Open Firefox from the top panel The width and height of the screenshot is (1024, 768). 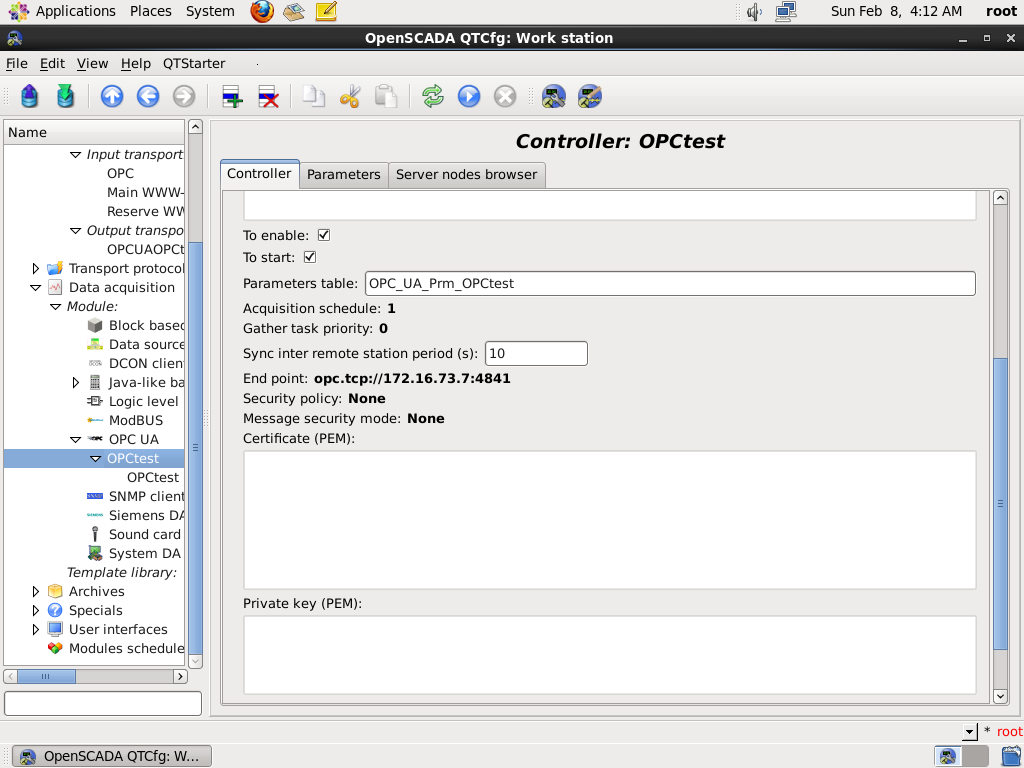pyautogui.click(x=262, y=12)
